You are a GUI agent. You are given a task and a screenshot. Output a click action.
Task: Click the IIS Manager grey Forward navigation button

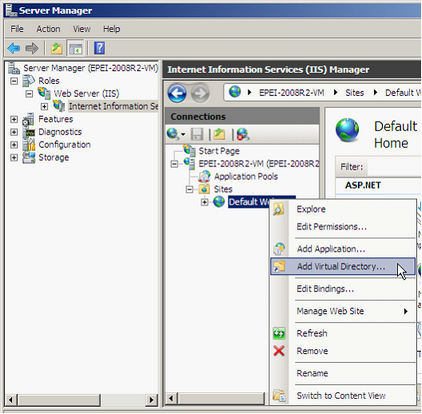tap(200, 93)
